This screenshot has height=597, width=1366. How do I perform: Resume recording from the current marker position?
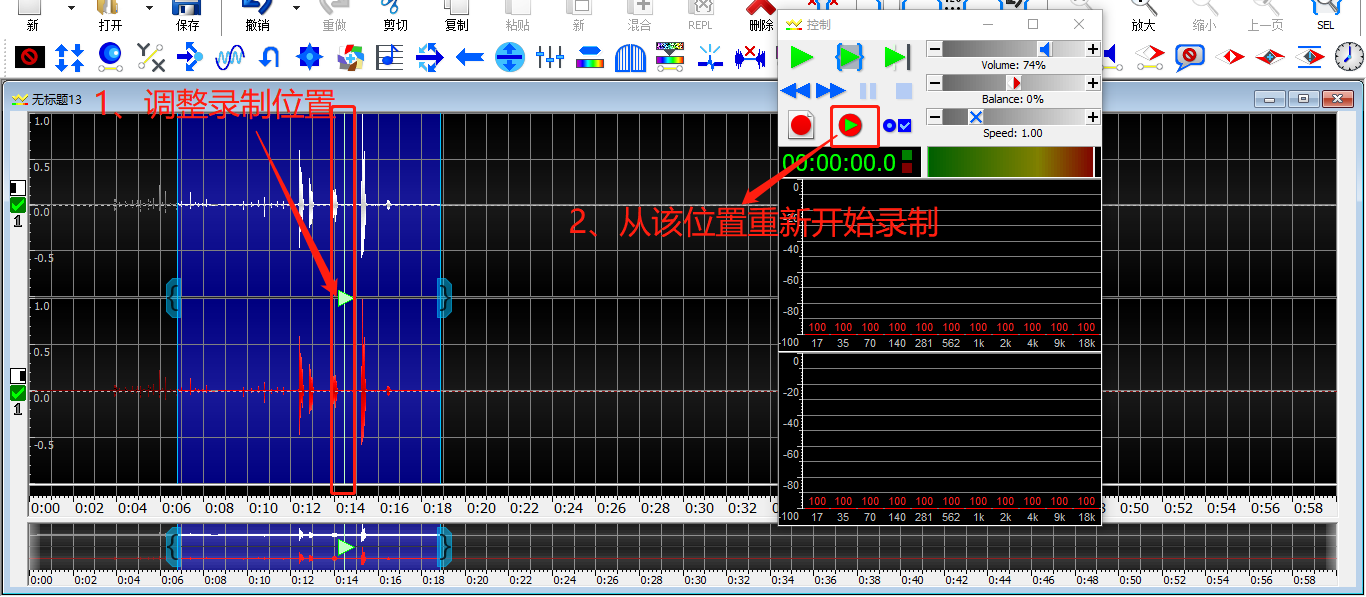tap(851, 125)
